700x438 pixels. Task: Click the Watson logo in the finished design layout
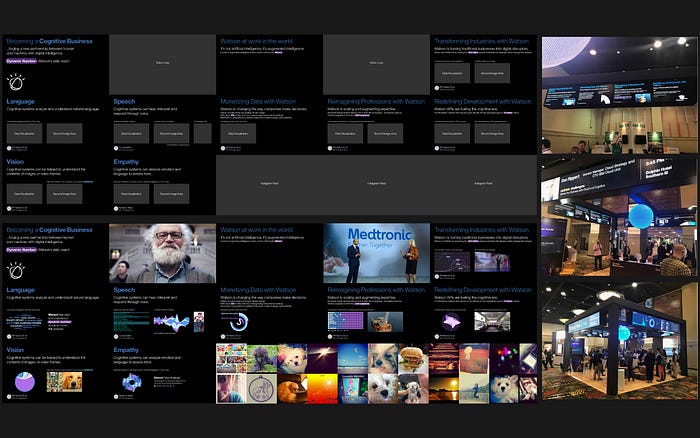click(x=16, y=271)
